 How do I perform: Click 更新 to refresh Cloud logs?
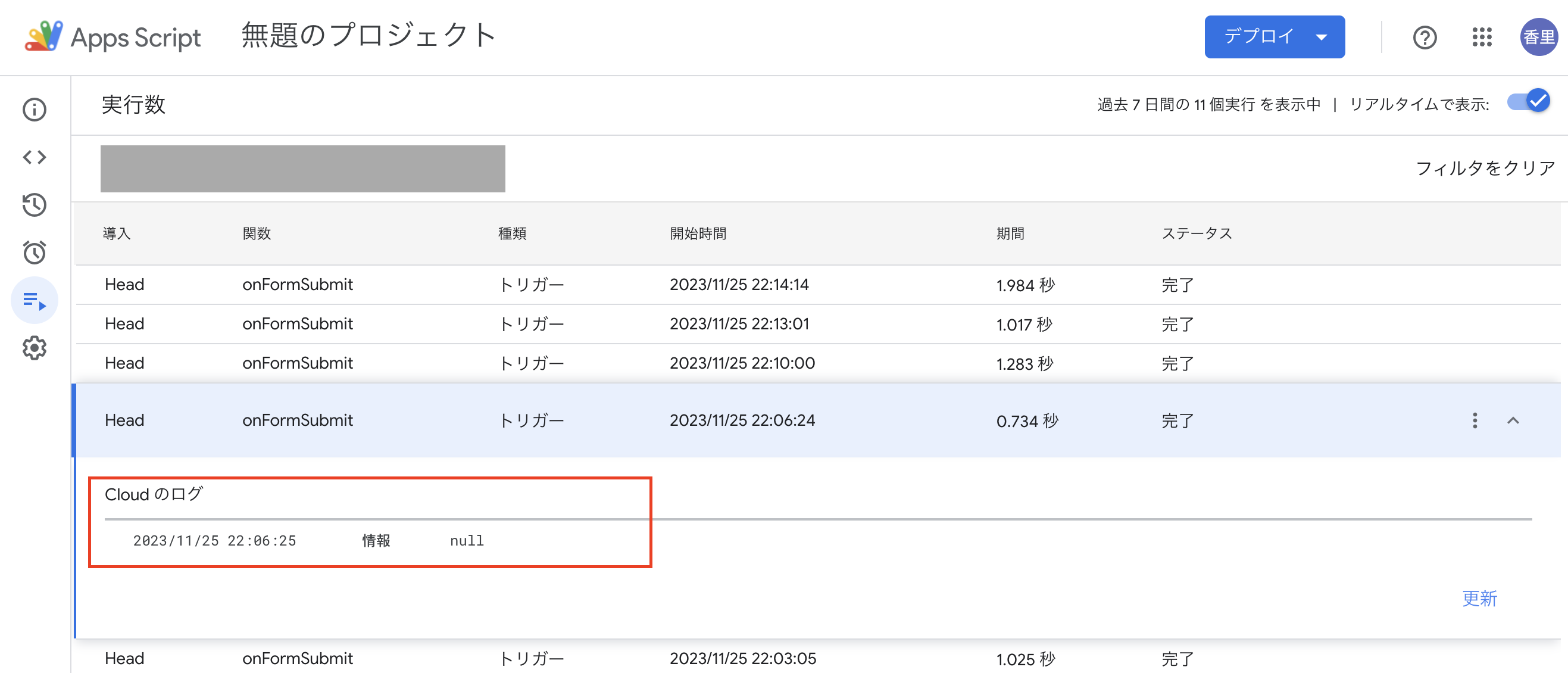pyautogui.click(x=1480, y=599)
